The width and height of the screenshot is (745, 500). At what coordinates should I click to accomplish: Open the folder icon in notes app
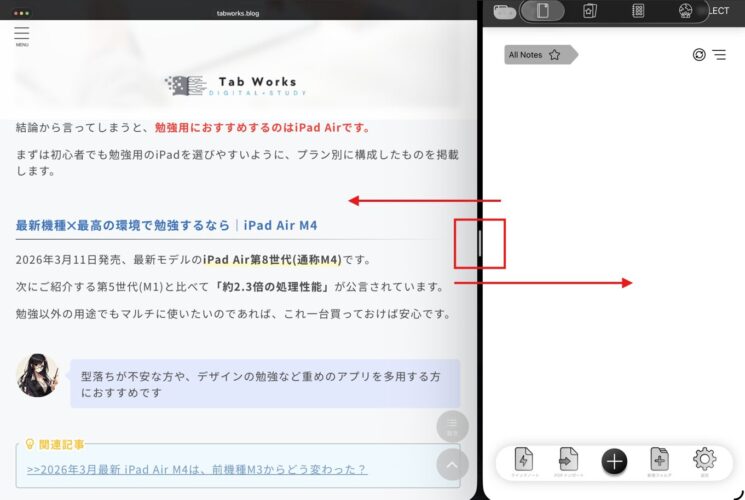pyautogui.click(x=504, y=12)
